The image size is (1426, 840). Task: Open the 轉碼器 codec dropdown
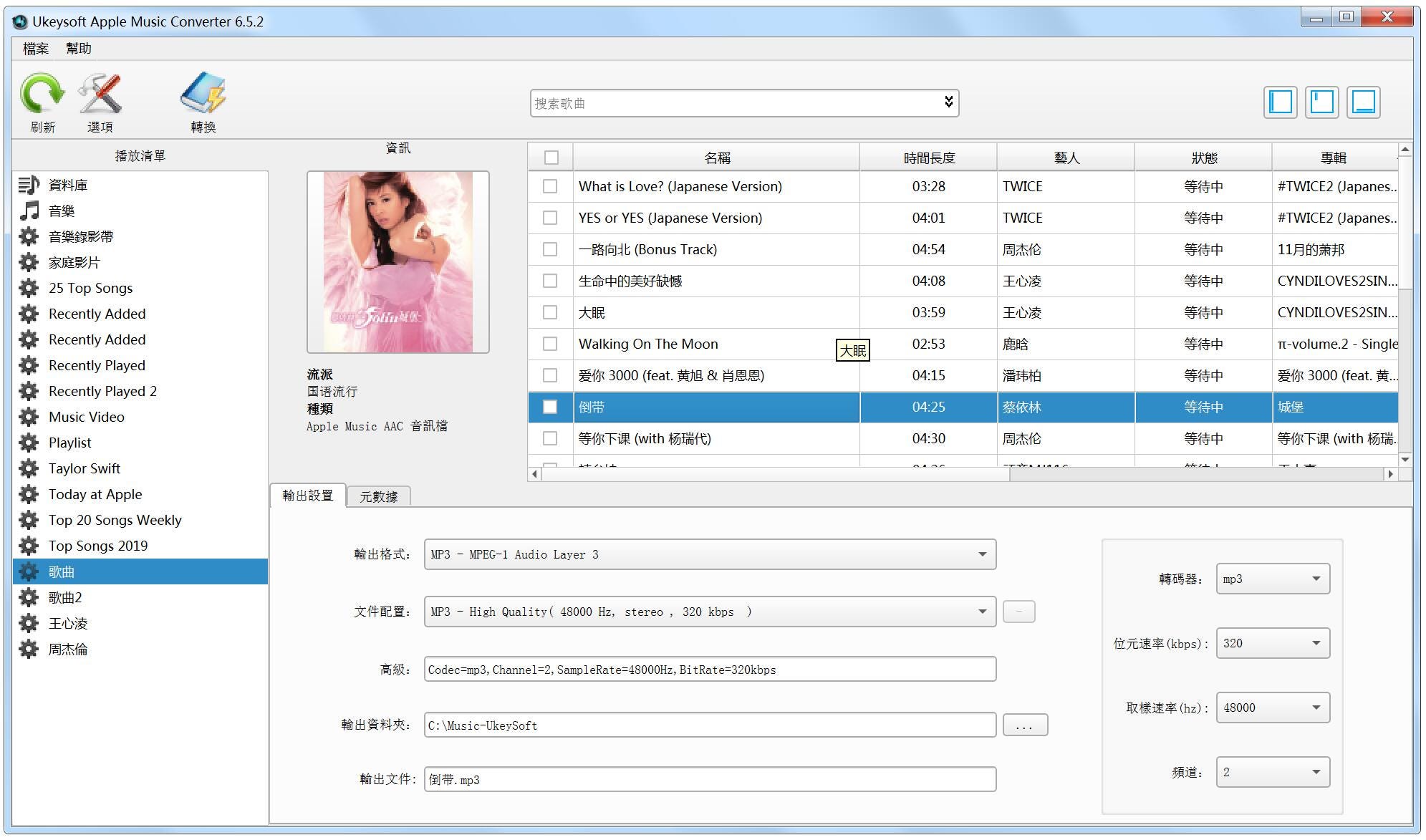pyautogui.click(x=1273, y=579)
